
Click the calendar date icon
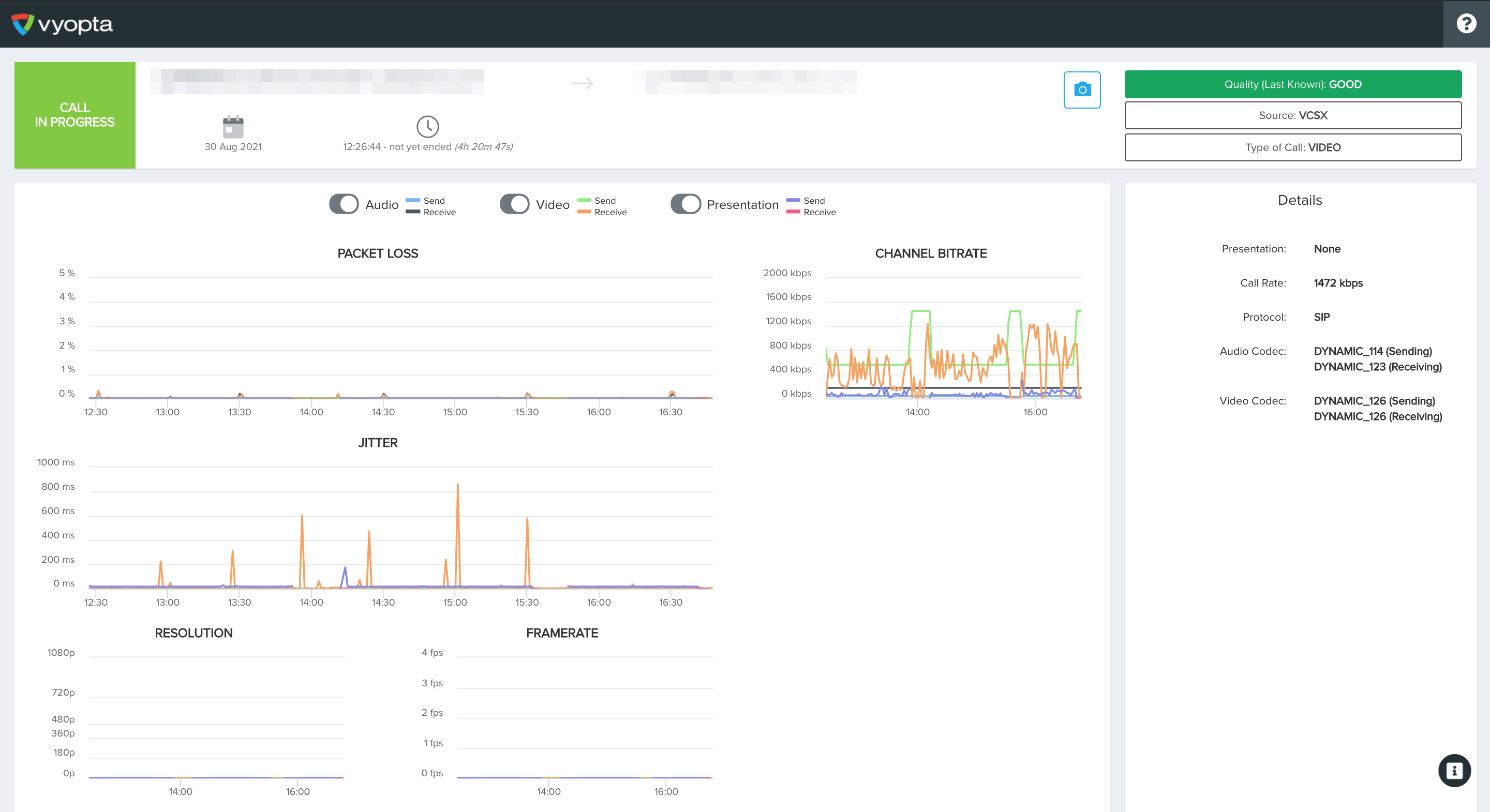[x=233, y=127]
